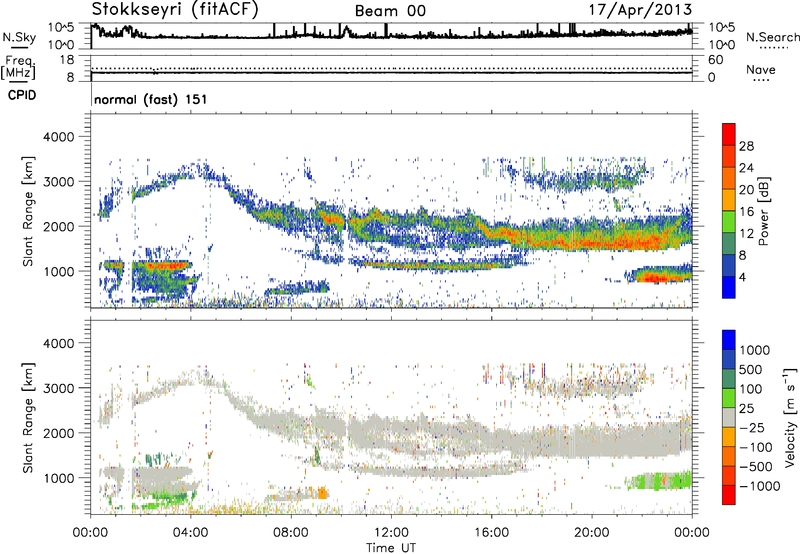The image size is (800, 554).
Task: Click the 4000 tick in power panel
Action: [58, 137]
